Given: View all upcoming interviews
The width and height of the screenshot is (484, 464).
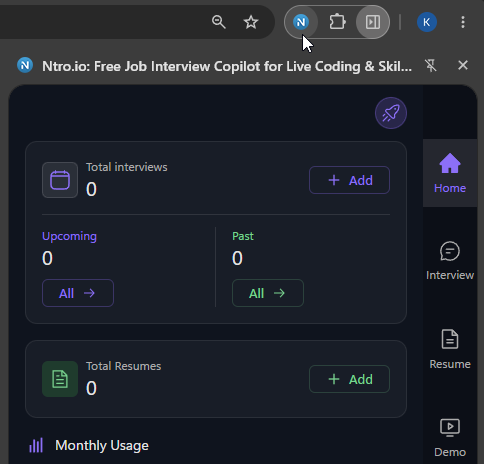Looking at the screenshot, I should point(78,293).
